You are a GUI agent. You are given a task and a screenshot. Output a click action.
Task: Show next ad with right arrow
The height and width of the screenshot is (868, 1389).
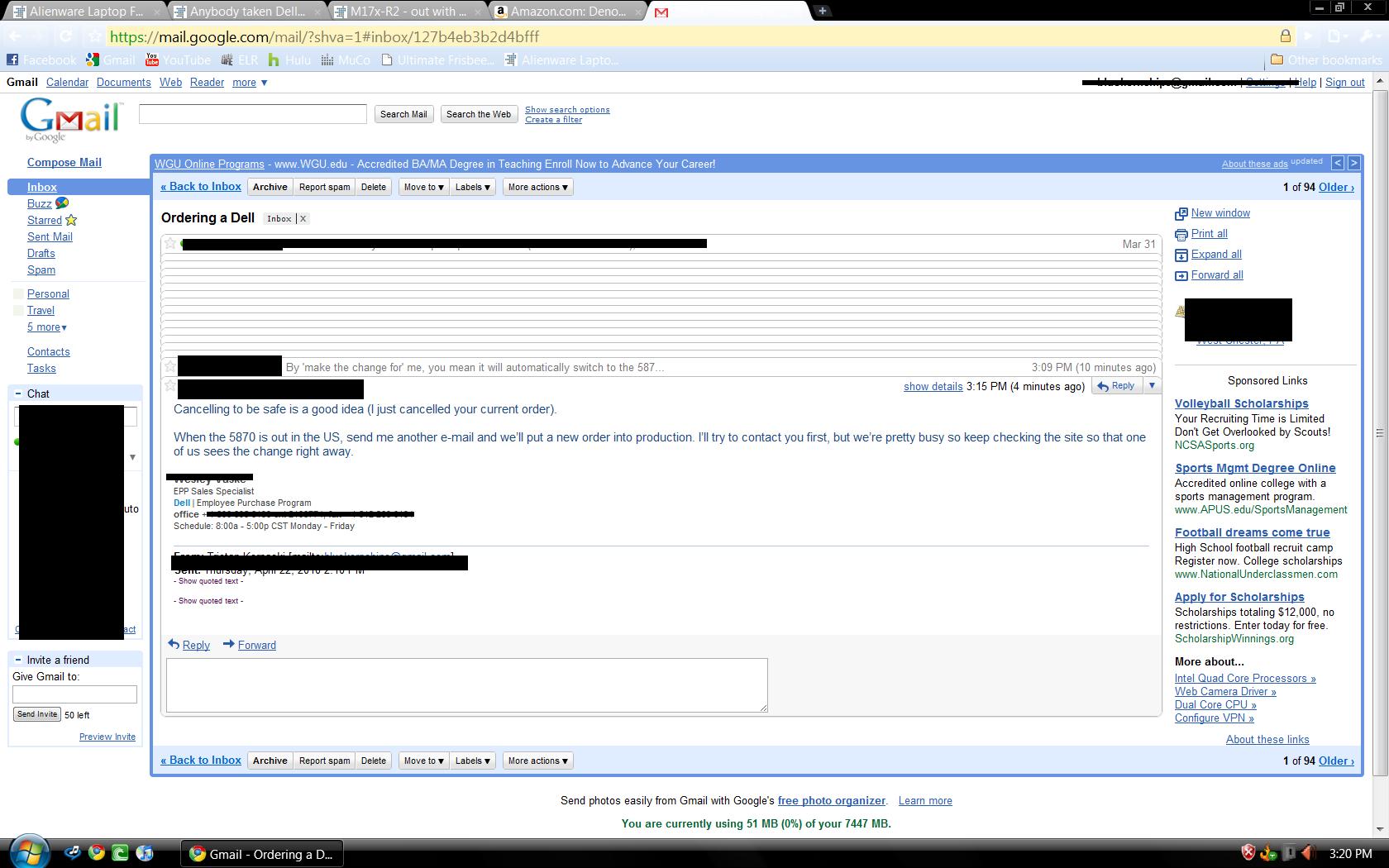1353,163
